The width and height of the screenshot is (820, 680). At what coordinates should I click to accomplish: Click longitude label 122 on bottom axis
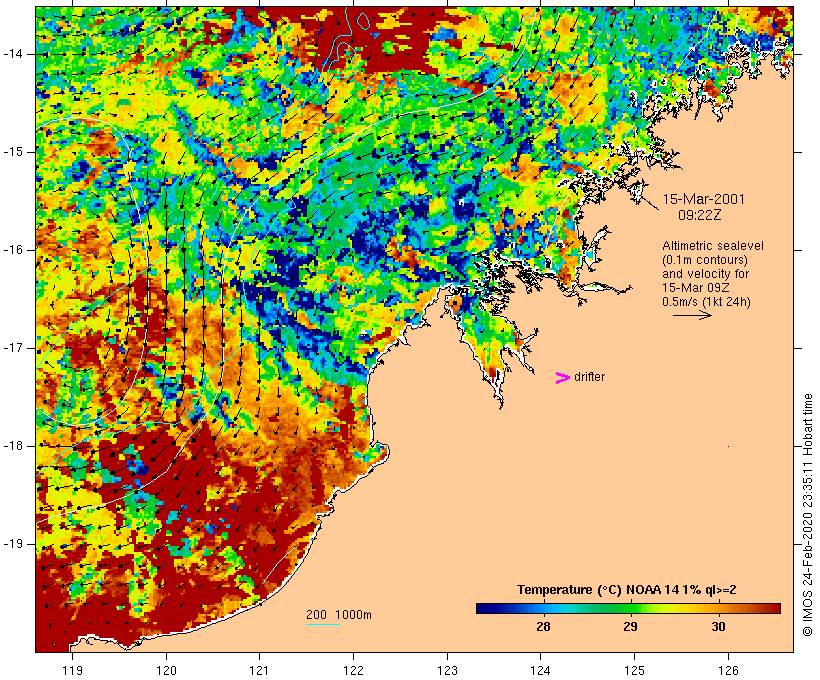354,670
